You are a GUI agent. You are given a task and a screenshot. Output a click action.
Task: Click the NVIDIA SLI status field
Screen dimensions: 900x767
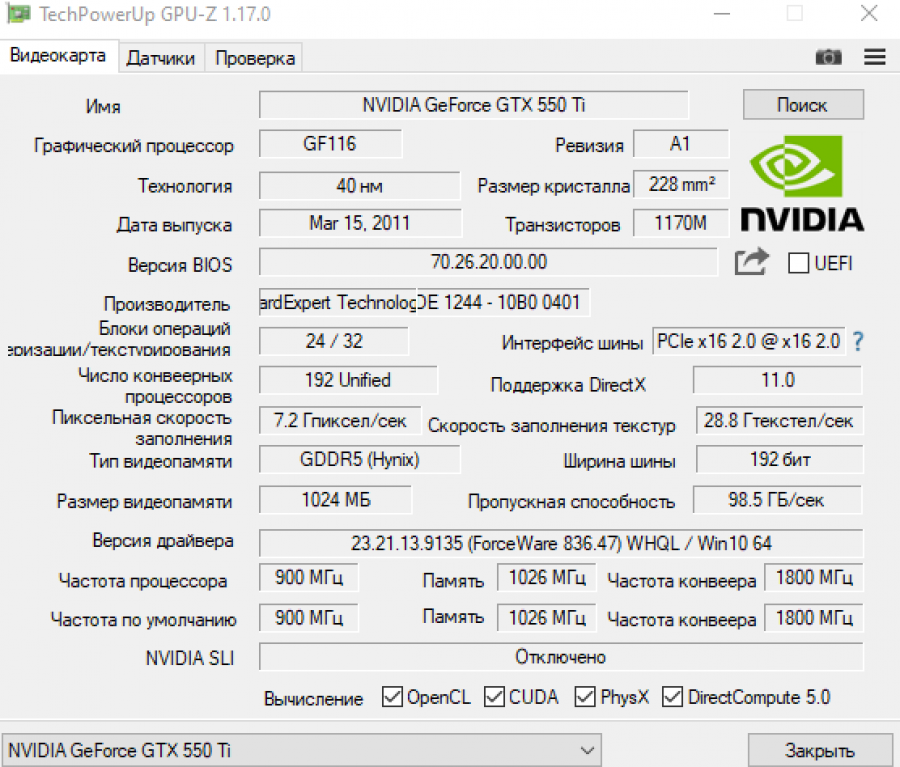560,657
